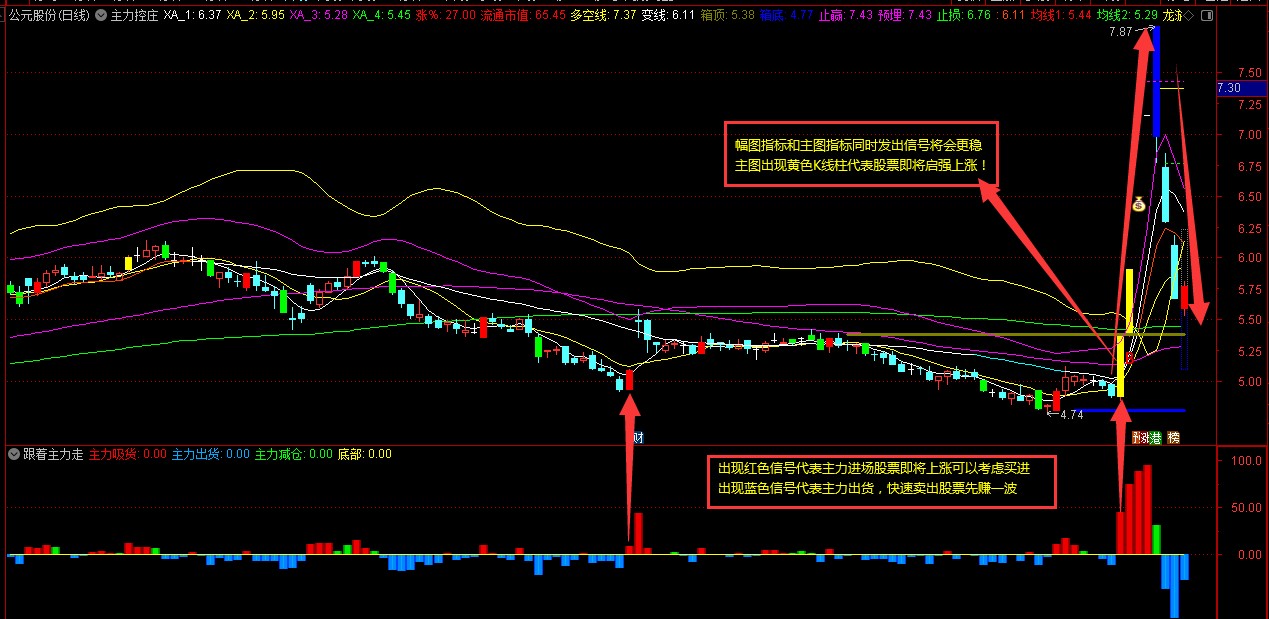
Task: Click the 主力吸货 0.00 readout
Action: tap(128, 454)
